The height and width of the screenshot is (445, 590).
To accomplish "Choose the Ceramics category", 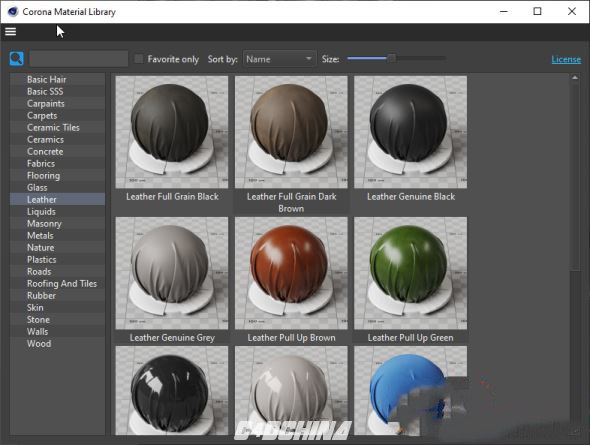I will coord(58,140).
